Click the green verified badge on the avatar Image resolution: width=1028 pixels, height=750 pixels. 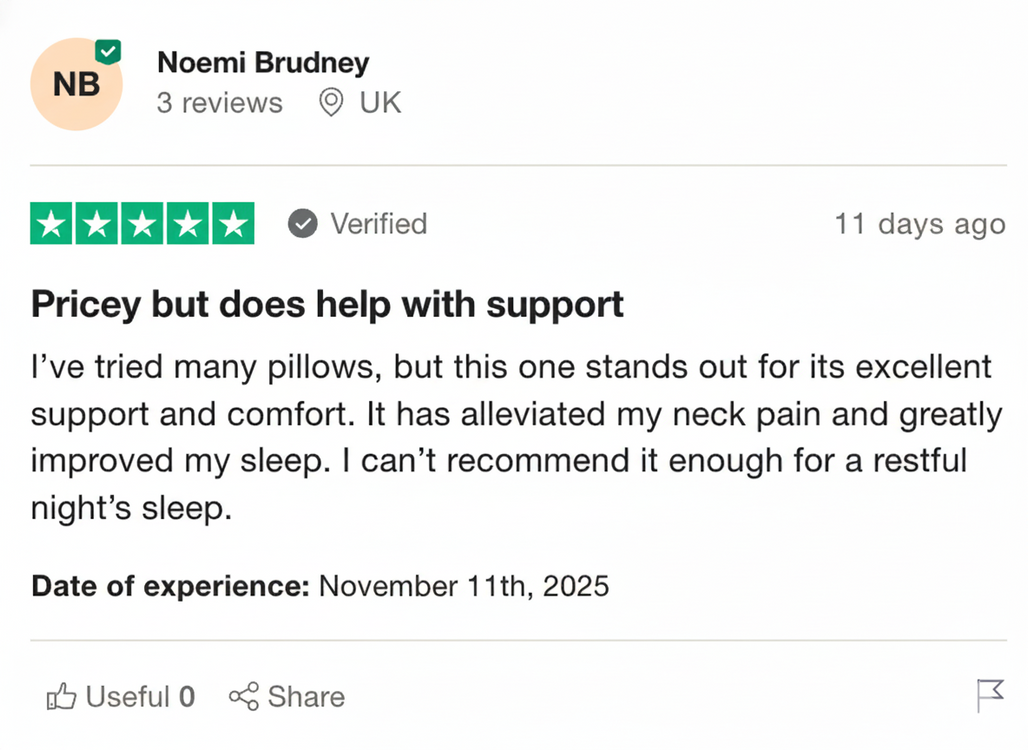[x=108, y=52]
